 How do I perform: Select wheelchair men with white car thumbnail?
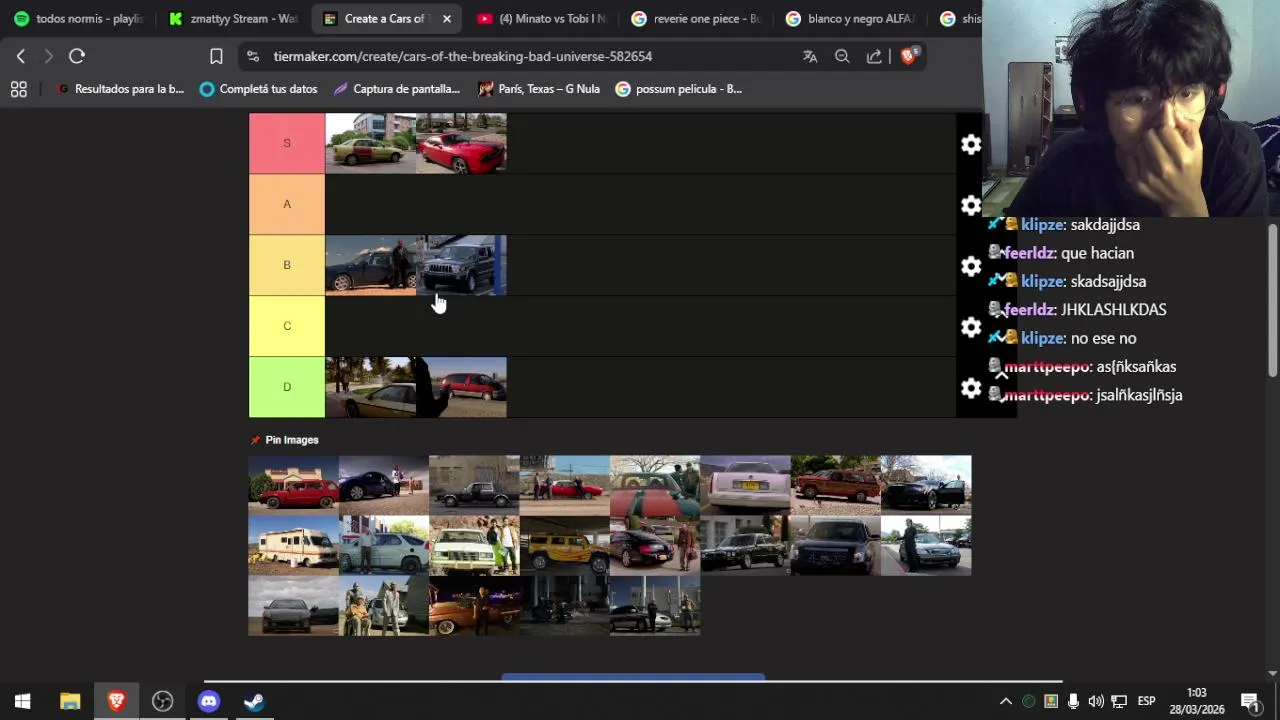pos(383,605)
